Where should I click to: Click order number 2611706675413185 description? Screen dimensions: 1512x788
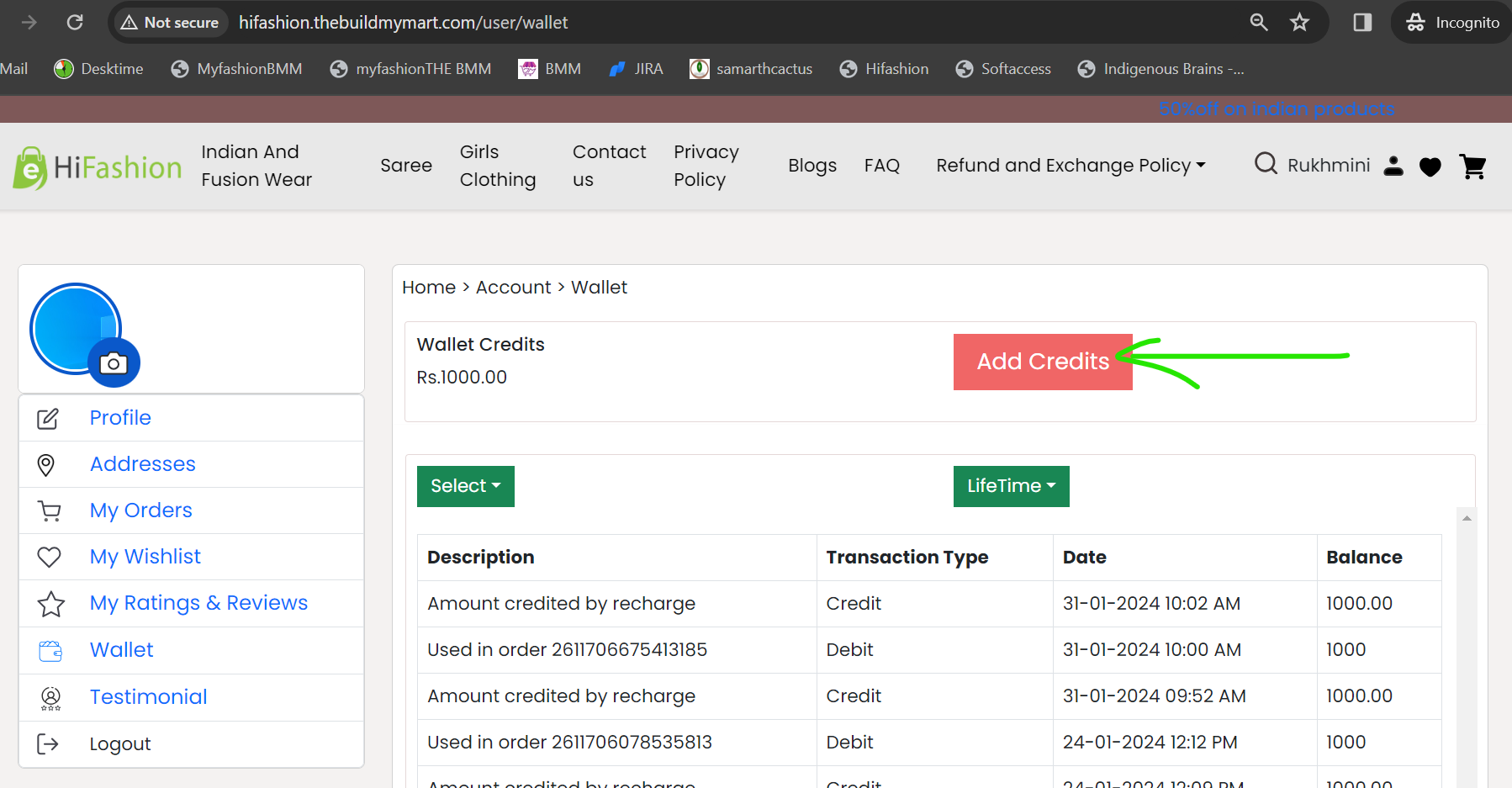567,650
